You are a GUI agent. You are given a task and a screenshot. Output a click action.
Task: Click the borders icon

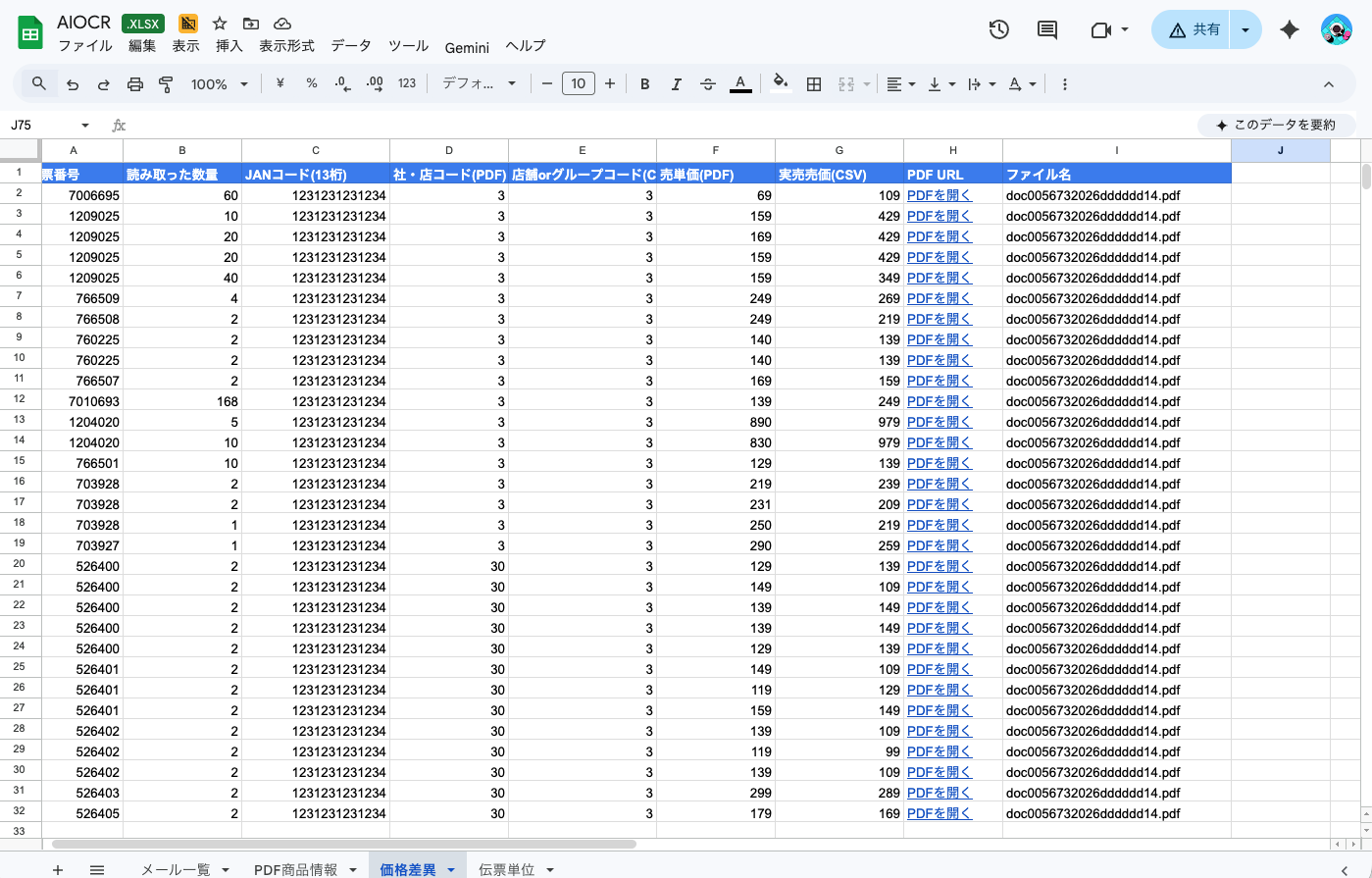pyautogui.click(x=813, y=84)
